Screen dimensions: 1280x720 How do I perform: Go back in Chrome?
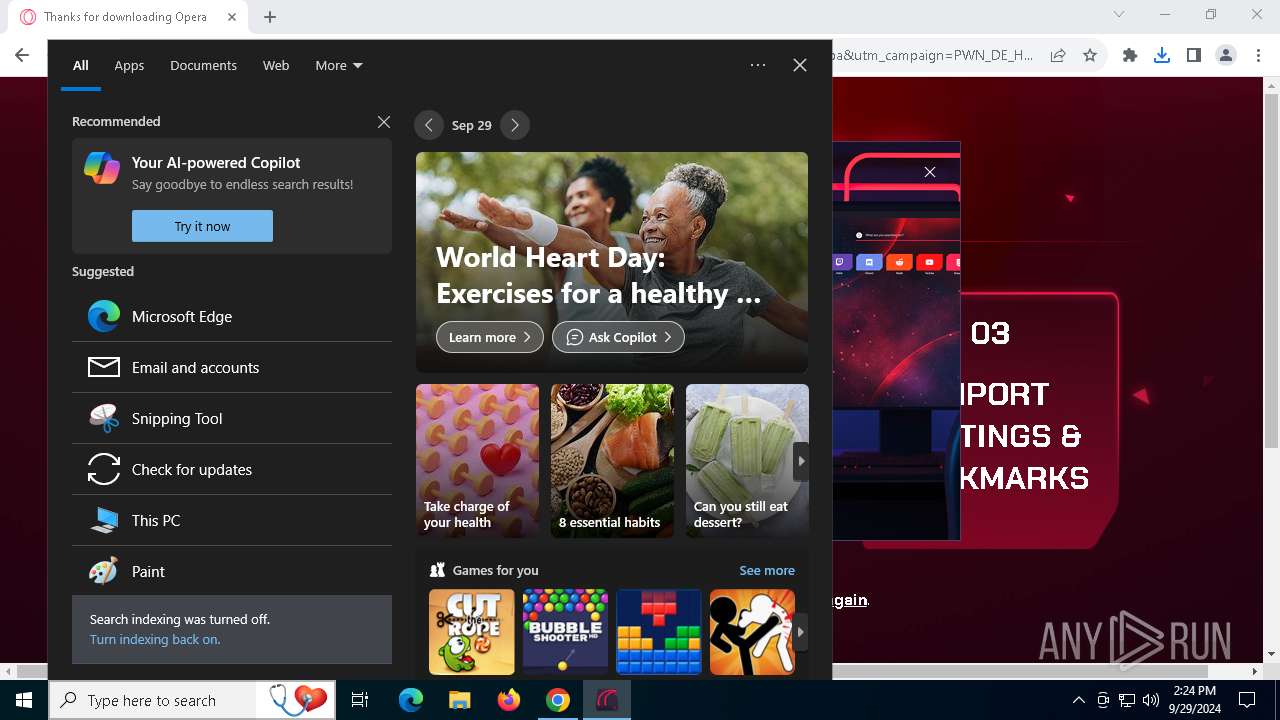pos(22,55)
